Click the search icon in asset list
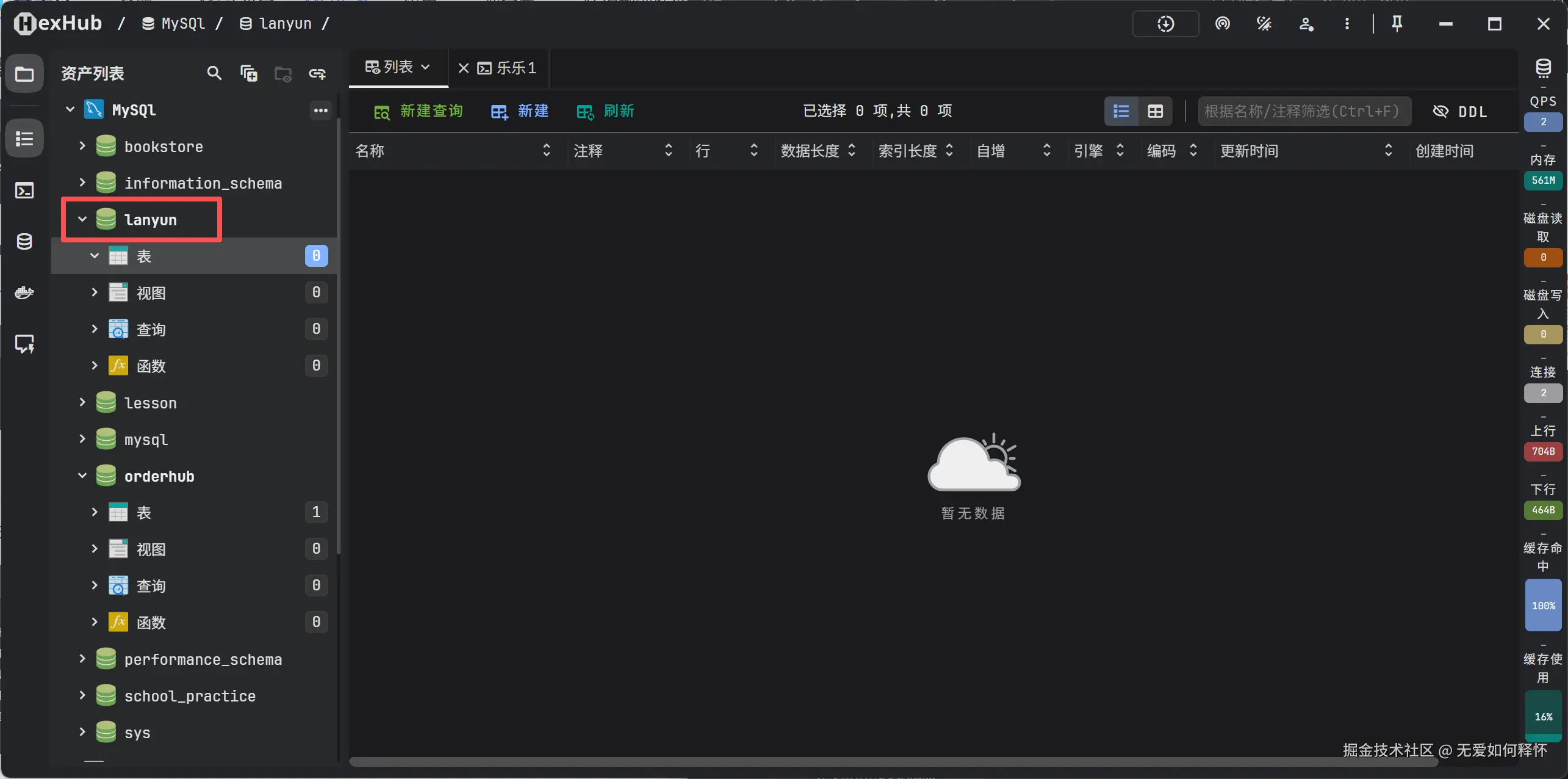This screenshot has height=779, width=1568. pos(214,73)
